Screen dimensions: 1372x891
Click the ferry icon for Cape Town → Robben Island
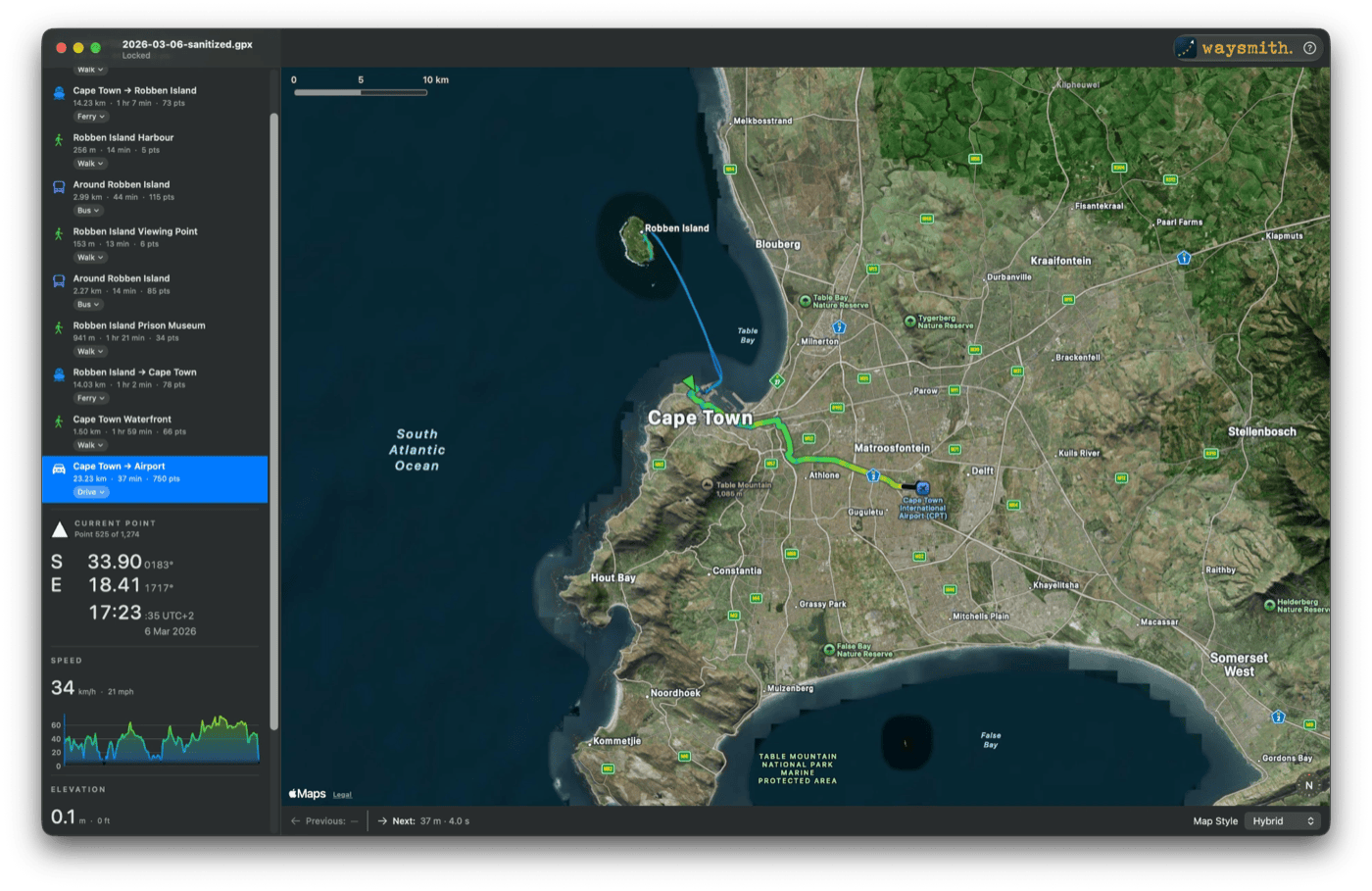[59, 93]
